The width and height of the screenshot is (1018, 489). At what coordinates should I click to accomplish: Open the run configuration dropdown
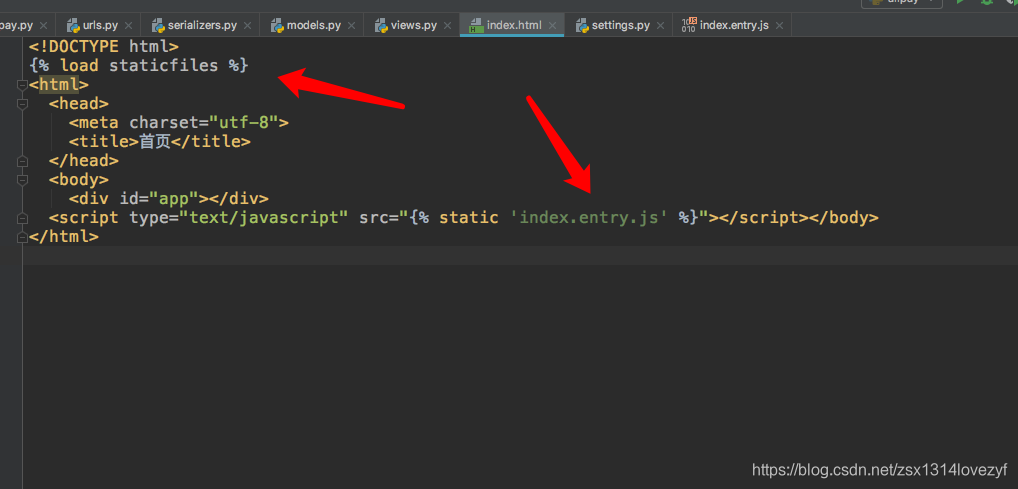tap(902, 3)
